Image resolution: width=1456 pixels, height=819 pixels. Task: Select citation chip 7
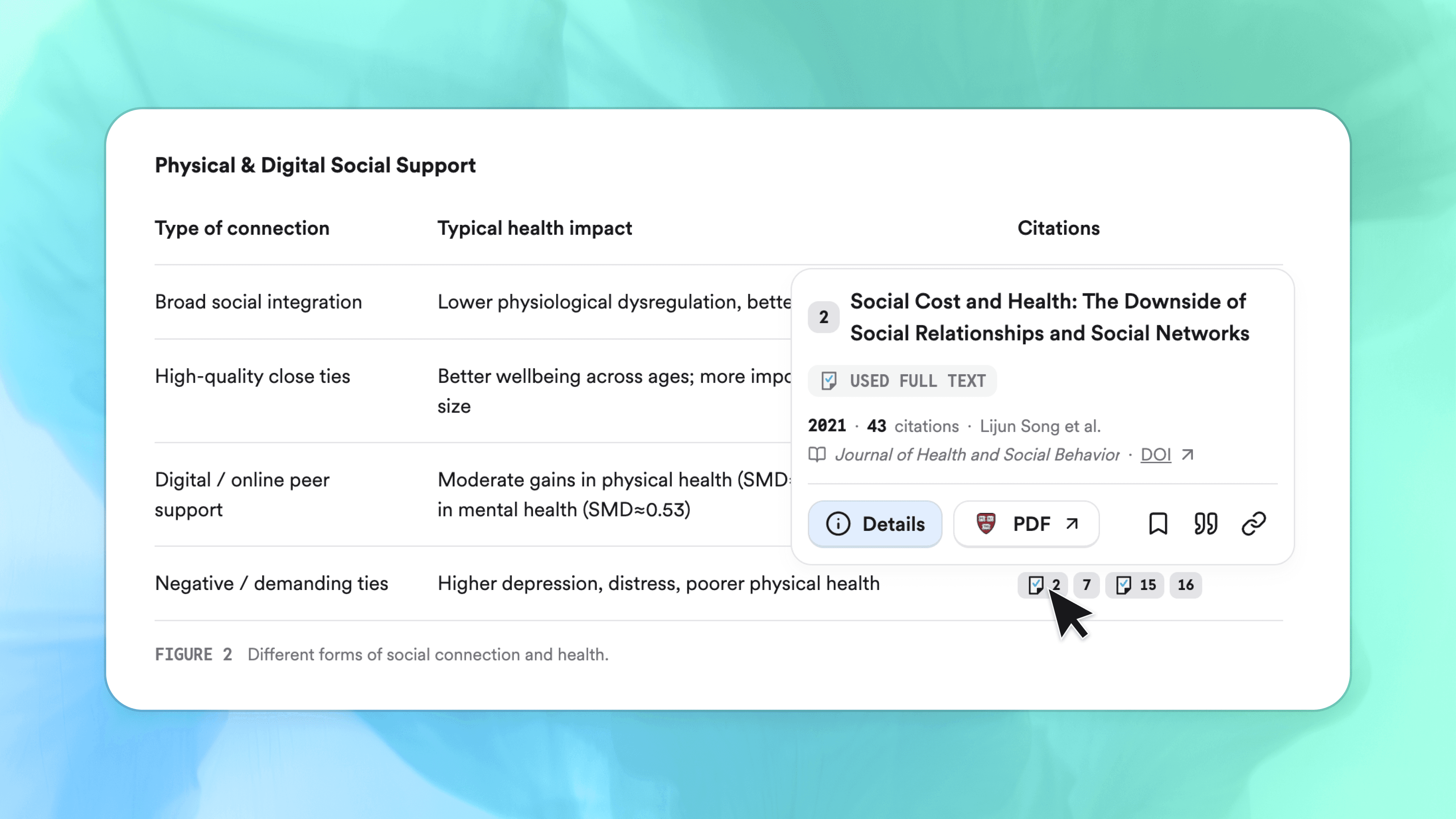pos(1086,584)
